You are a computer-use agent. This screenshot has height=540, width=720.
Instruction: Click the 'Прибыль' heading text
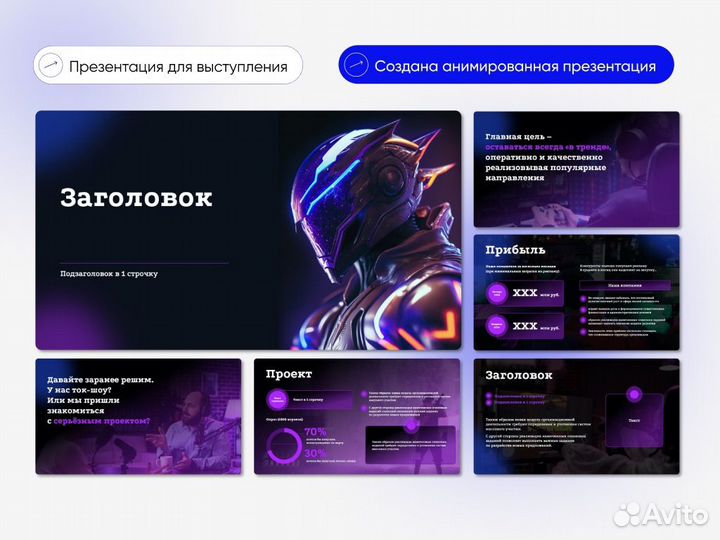click(515, 250)
